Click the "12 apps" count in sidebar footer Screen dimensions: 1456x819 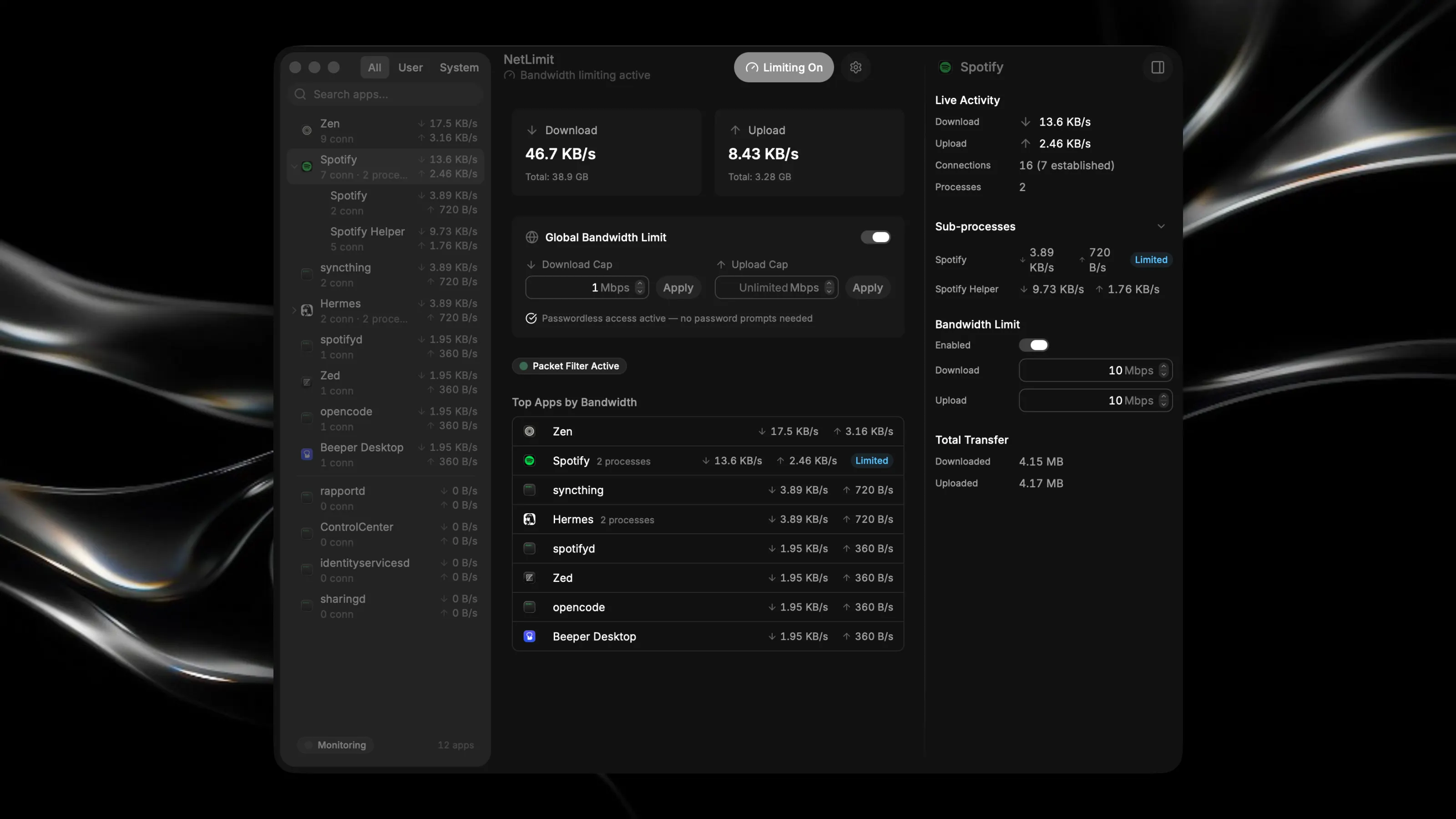455,745
